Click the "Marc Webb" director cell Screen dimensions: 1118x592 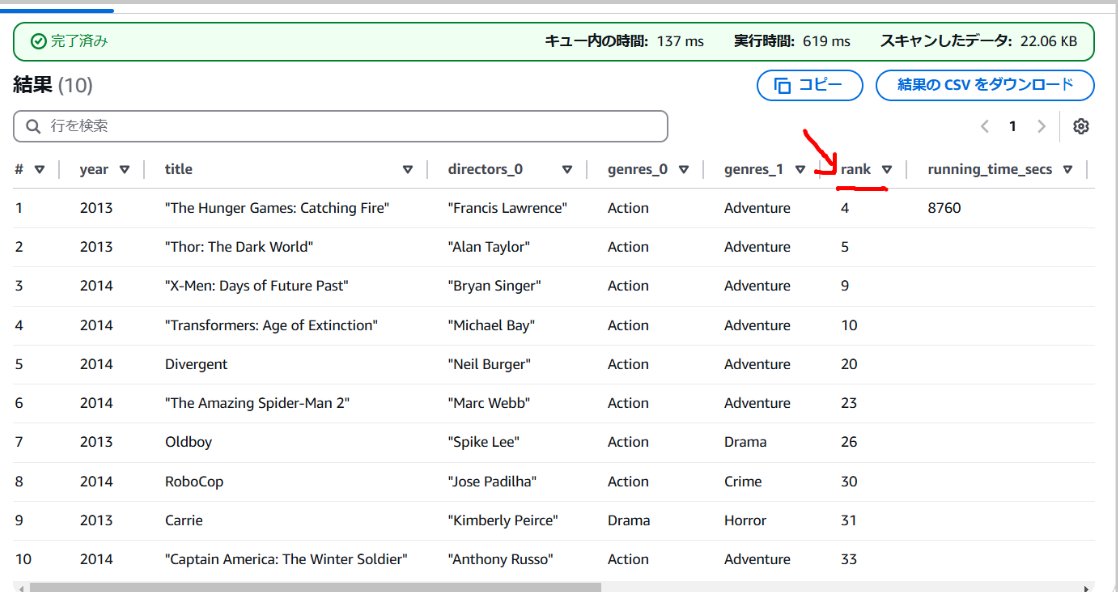(x=488, y=403)
